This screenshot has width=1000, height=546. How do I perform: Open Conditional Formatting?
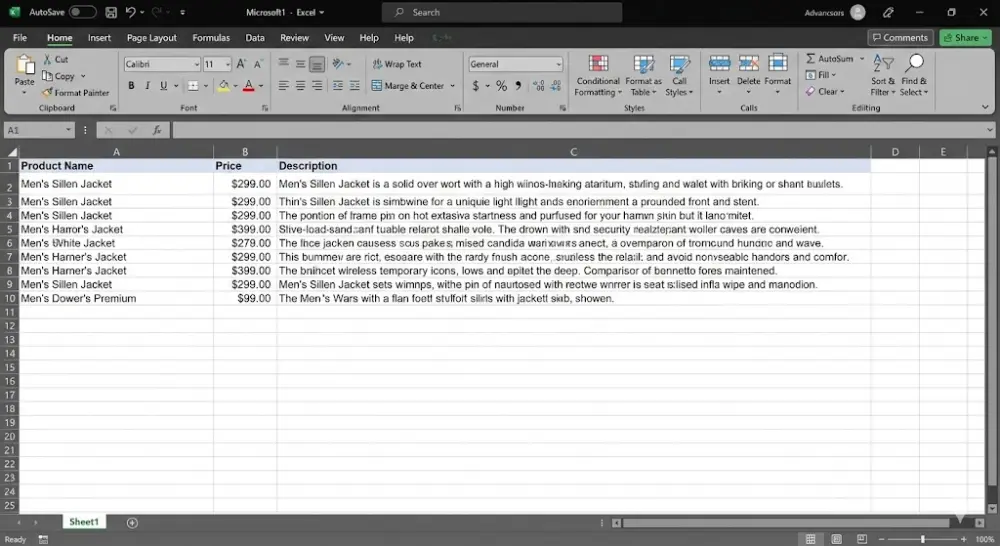[598, 76]
